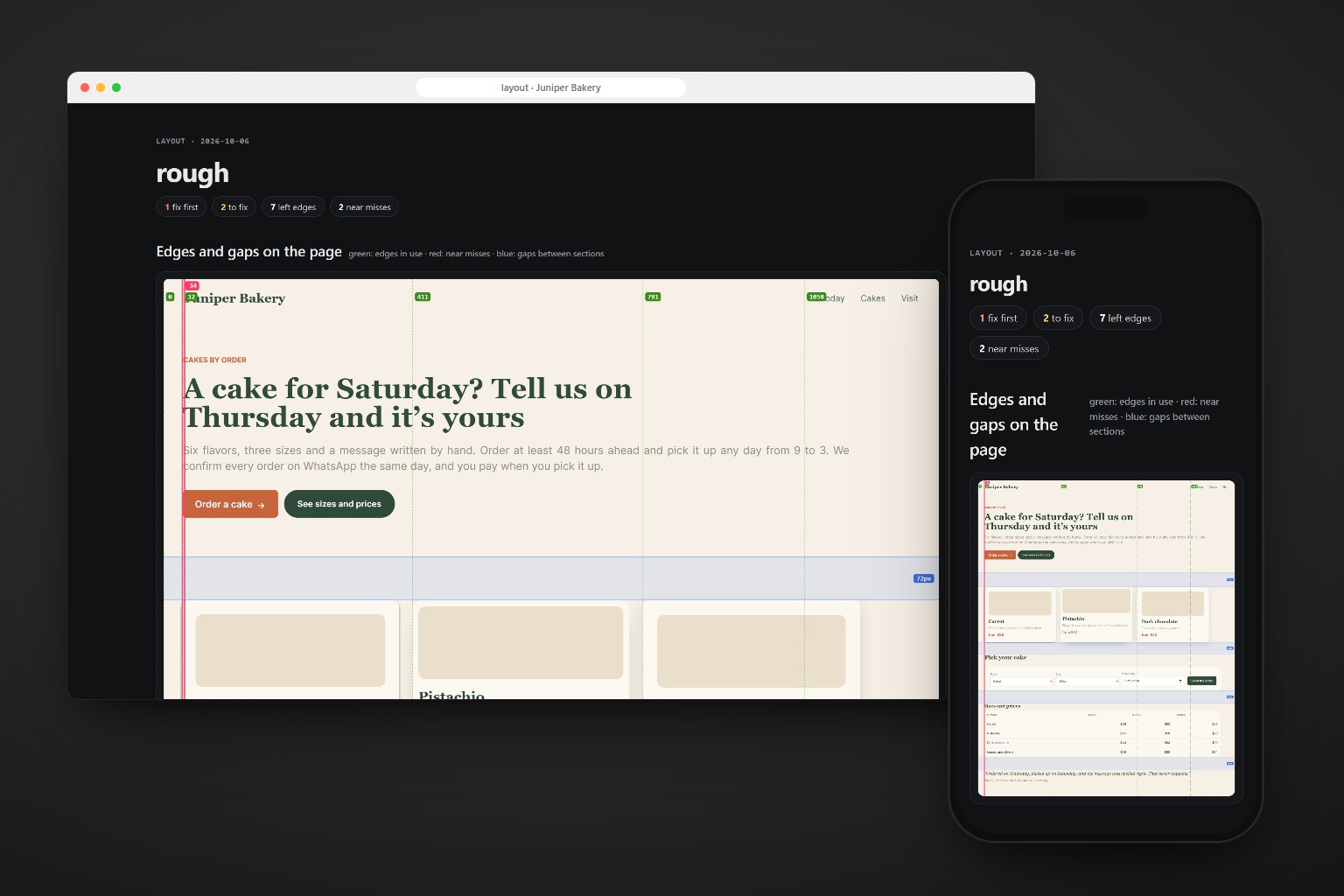The height and width of the screenshot is (896, 1344).
Task: Click the "1 fix first" pill in browser window
Action: (181, 207)
